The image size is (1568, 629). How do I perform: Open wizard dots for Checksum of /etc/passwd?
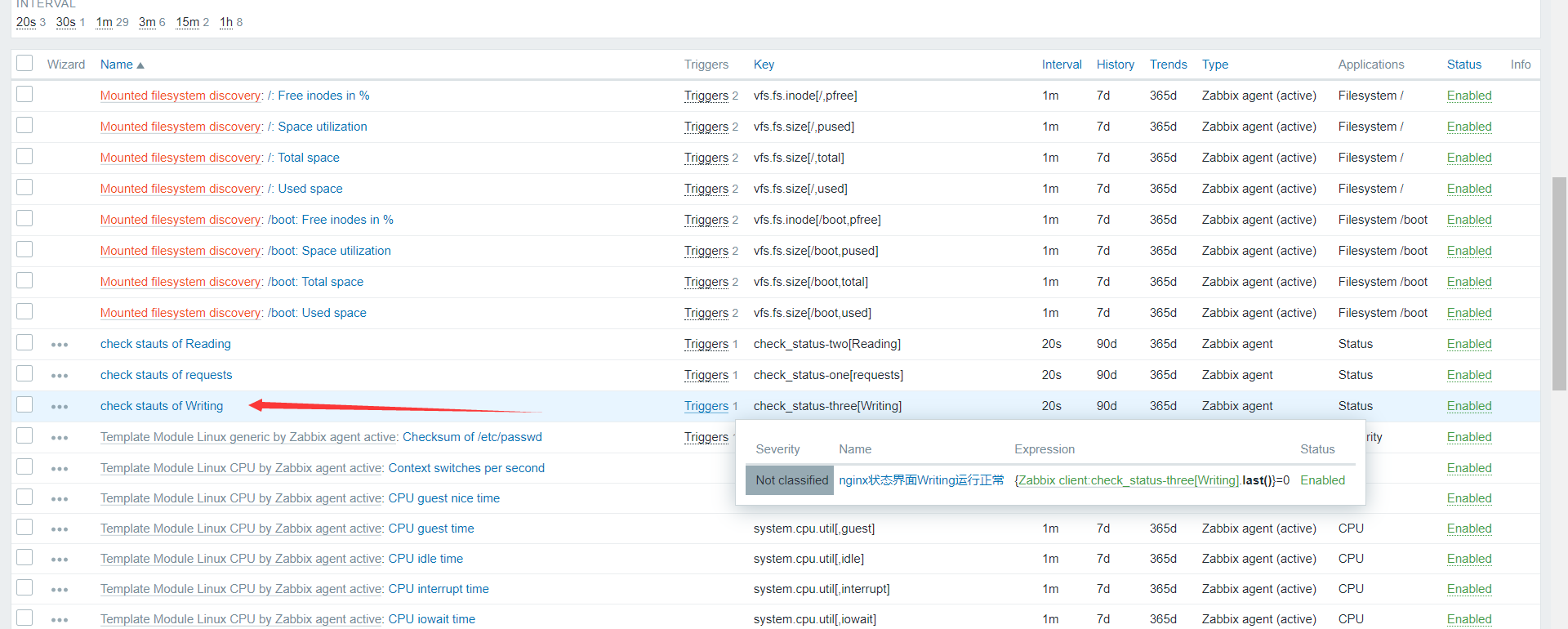pyautogui.click(x=60, y=438)
